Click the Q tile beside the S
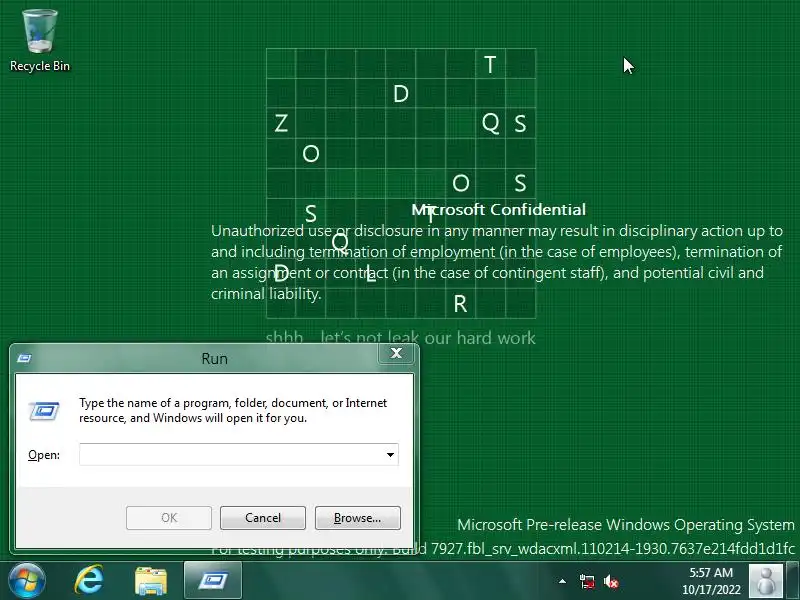This screenshot has width=800, height=600. pos(490,123)
